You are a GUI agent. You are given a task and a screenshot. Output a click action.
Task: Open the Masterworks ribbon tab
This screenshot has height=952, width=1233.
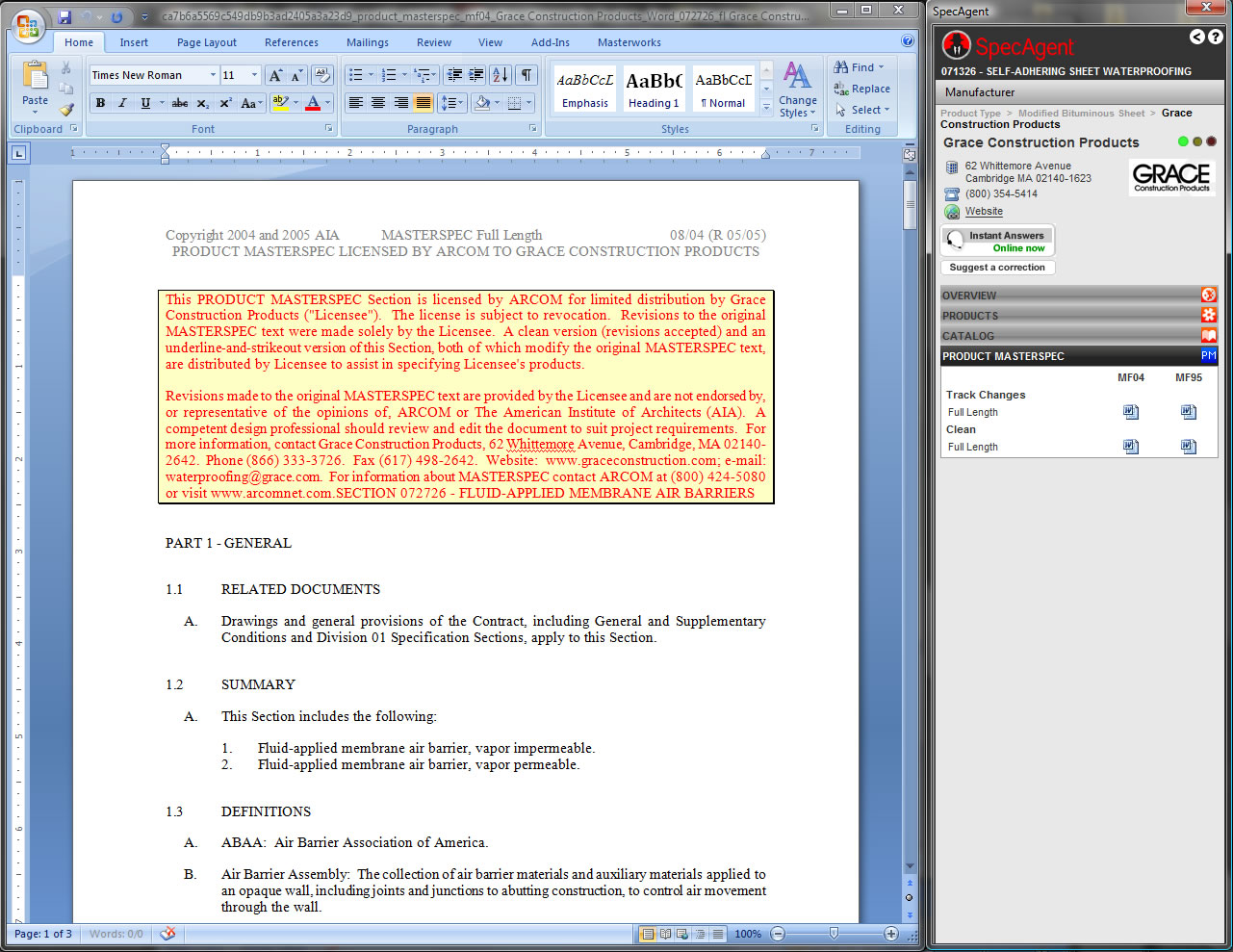point(629,42)
